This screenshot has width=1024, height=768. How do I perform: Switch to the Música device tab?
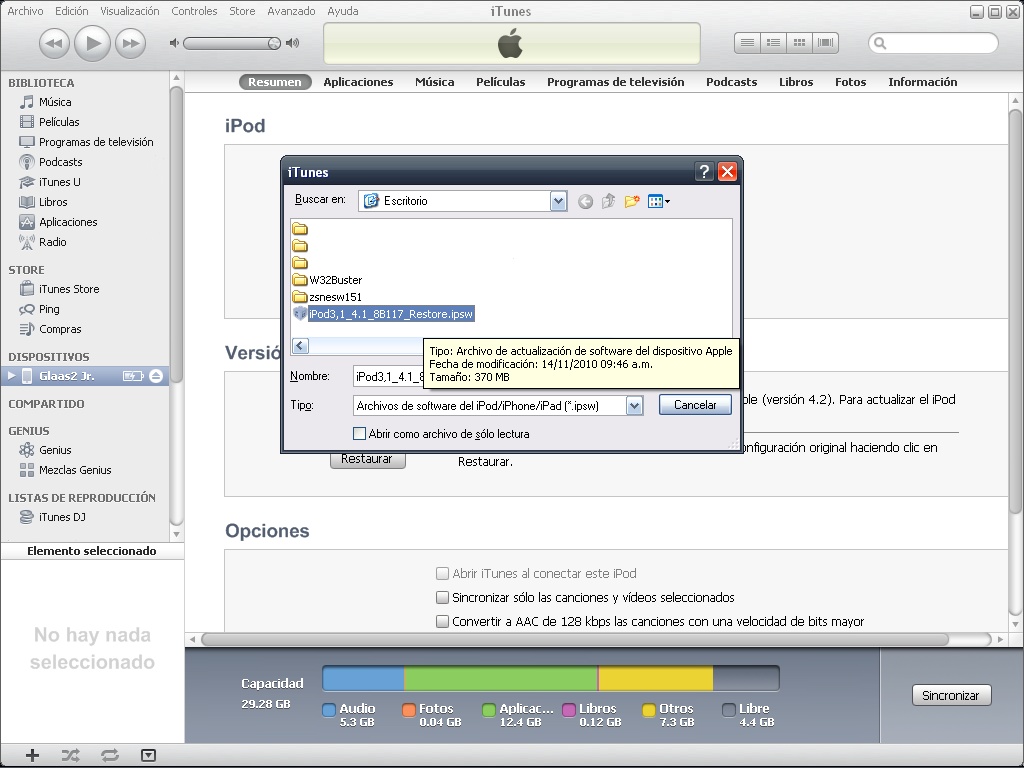click(434, 82)
